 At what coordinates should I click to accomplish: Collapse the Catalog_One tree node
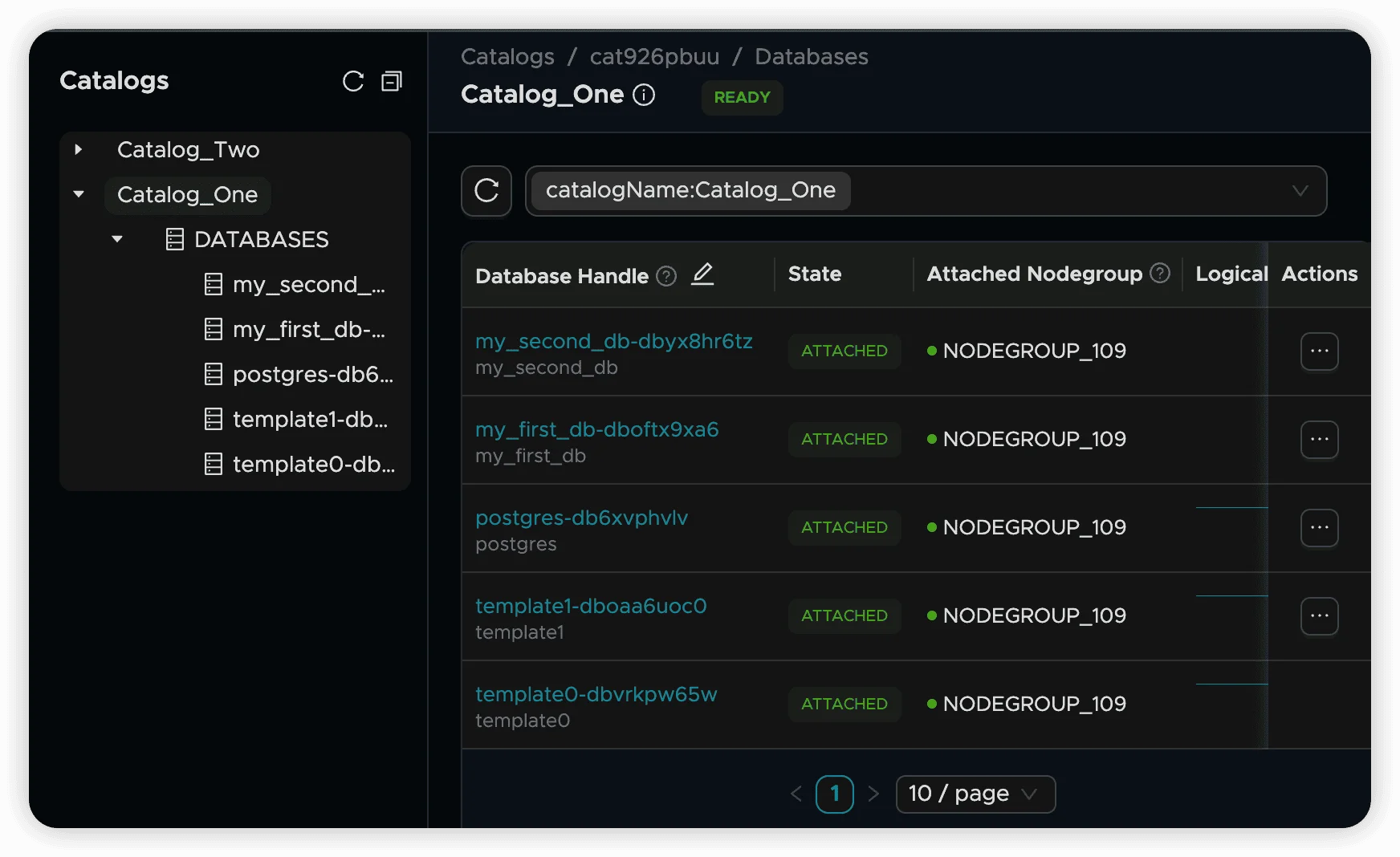click(78, 194)
